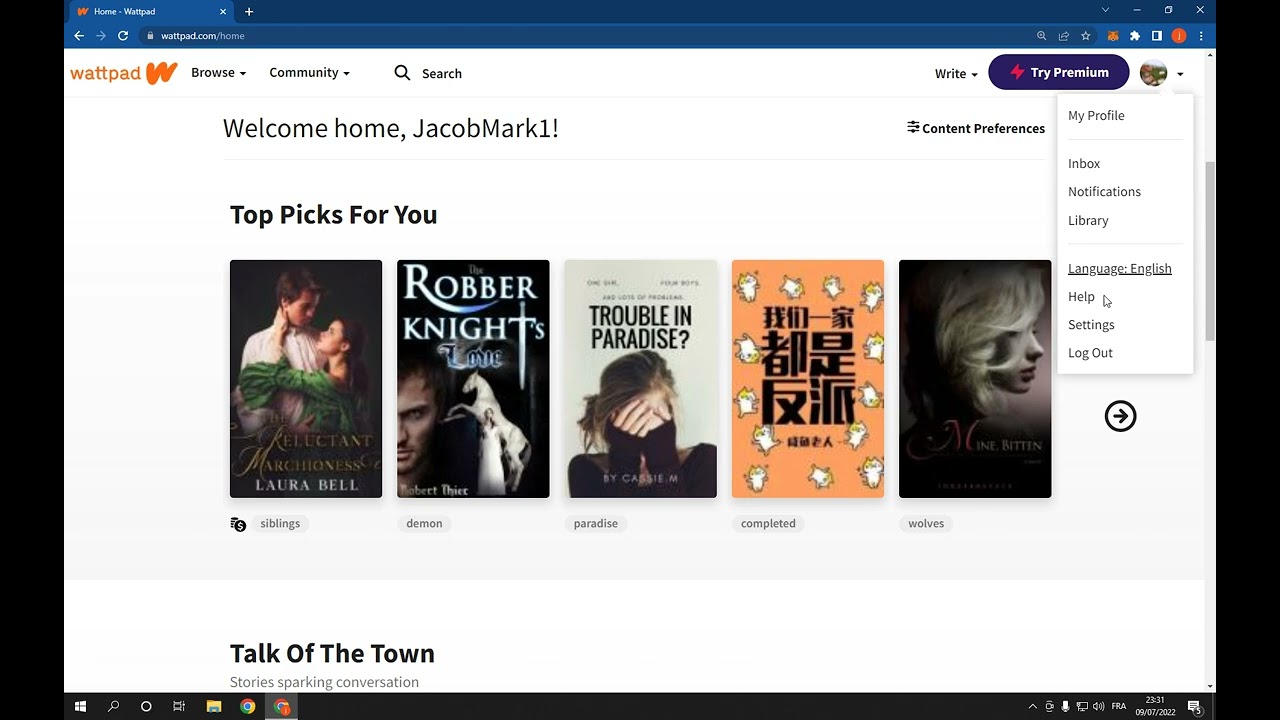Open Inbox from the profile menu
The width and height of the screenshot is (1280, 720).
click(1084, 164)
